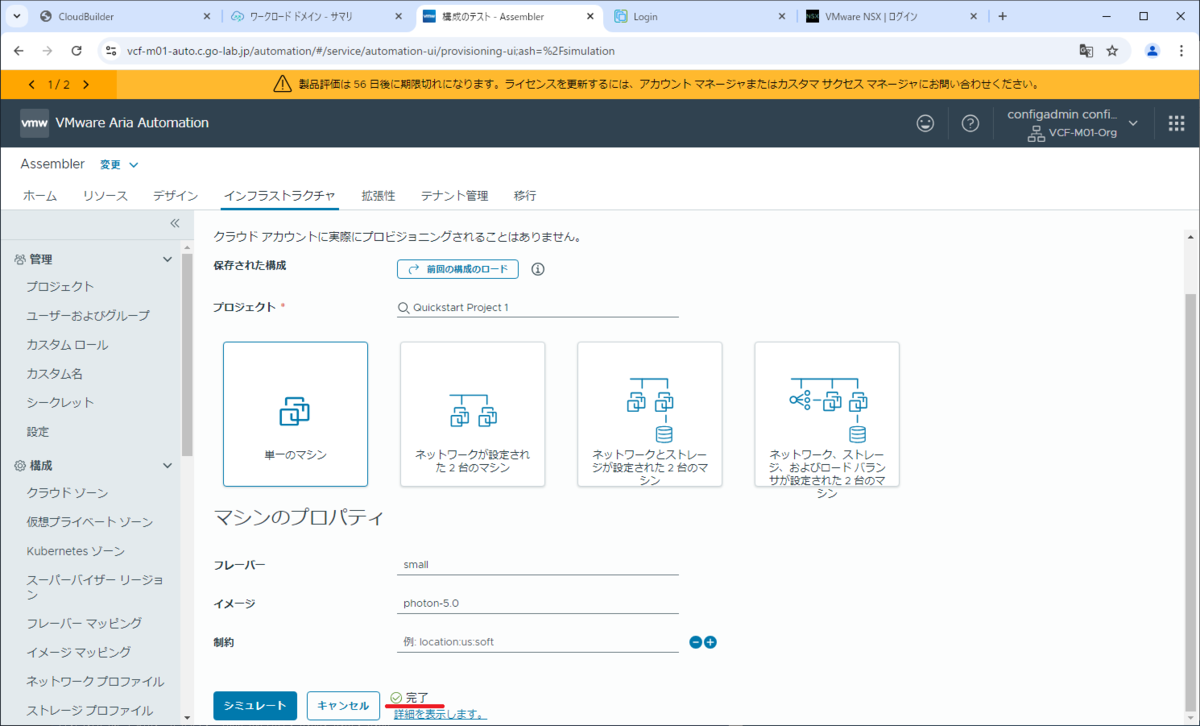The width and height of the screenshot is (1200, 726).
Task: Click browser forward arrow
Action: 47,50
